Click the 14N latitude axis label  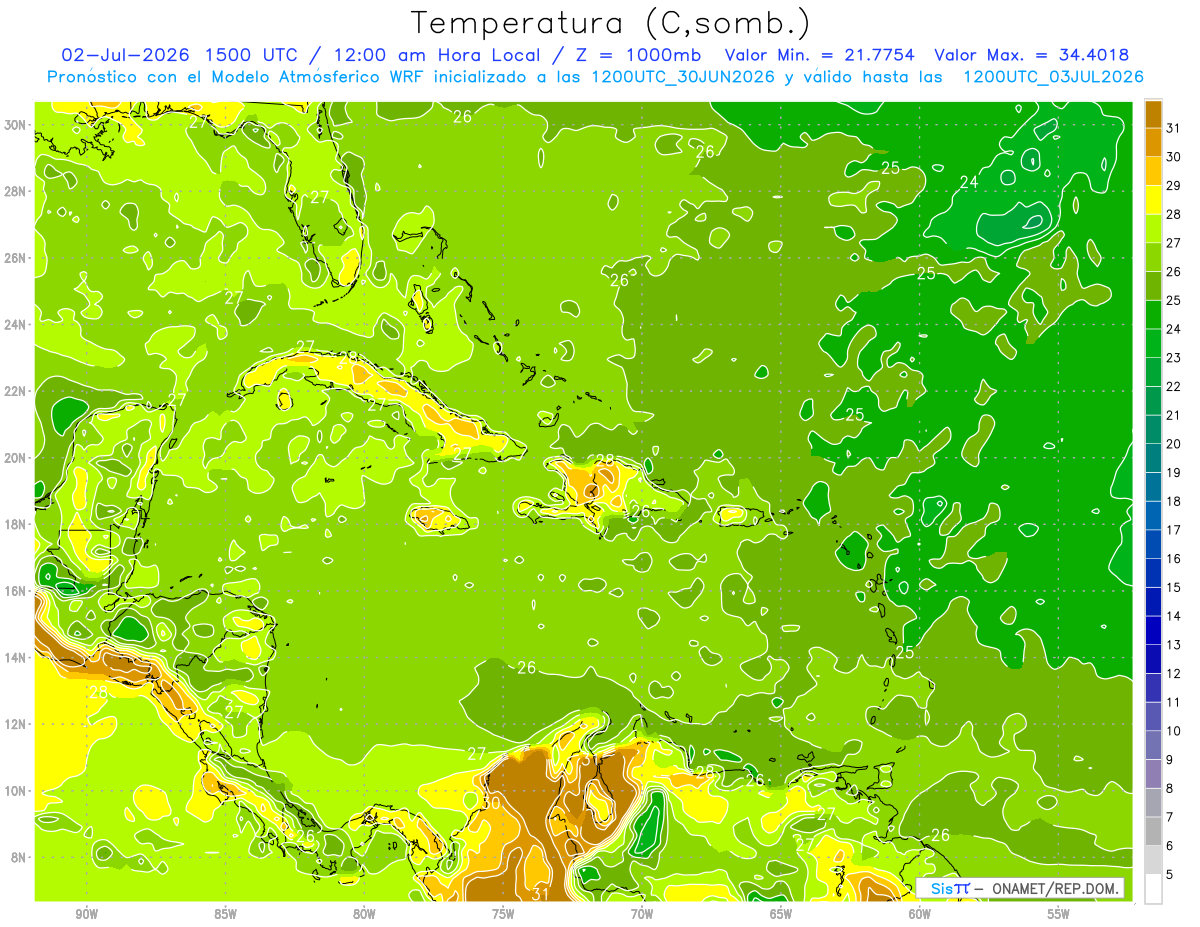(16, 658)
